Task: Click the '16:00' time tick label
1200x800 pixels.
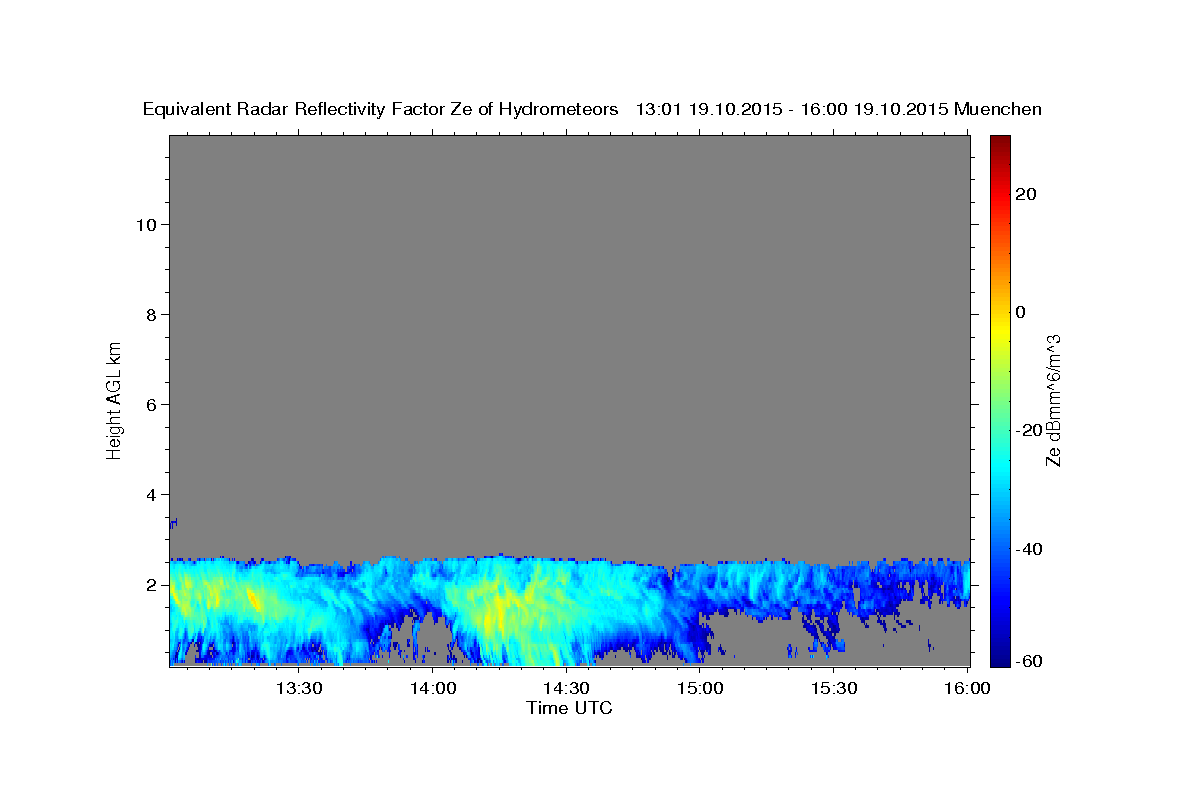Action: tap(967, 688)
